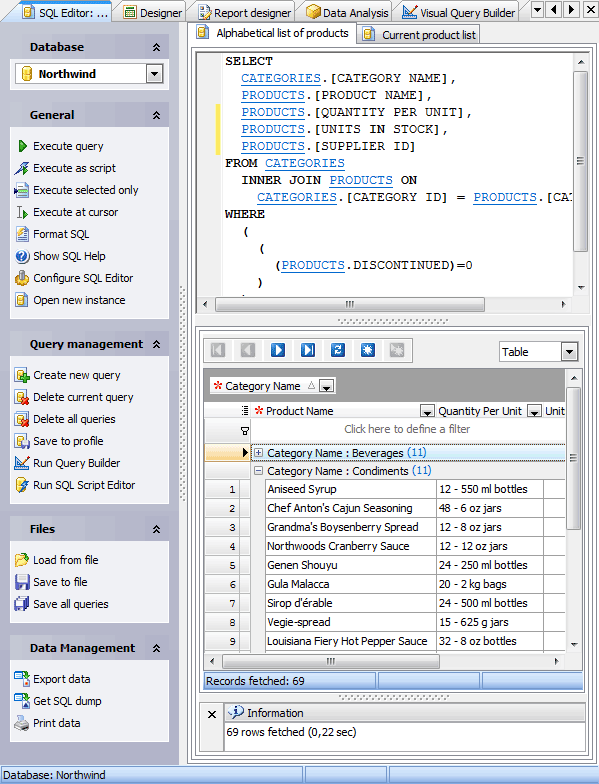
Task: Open the Visual Query Builder tab
Action: click(458, 12)
